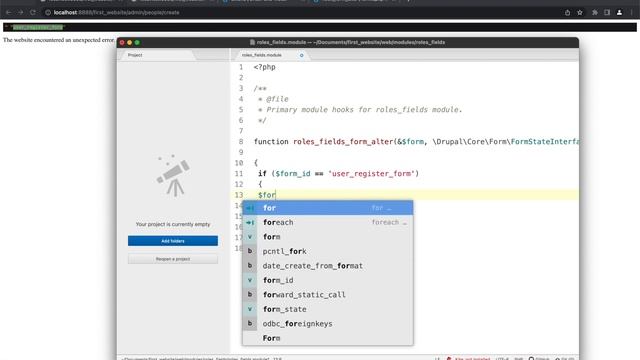Screen dimensions: 640x360
Task: Reload the localhost page
Action: pyautogui.click(x=33, y=13)
